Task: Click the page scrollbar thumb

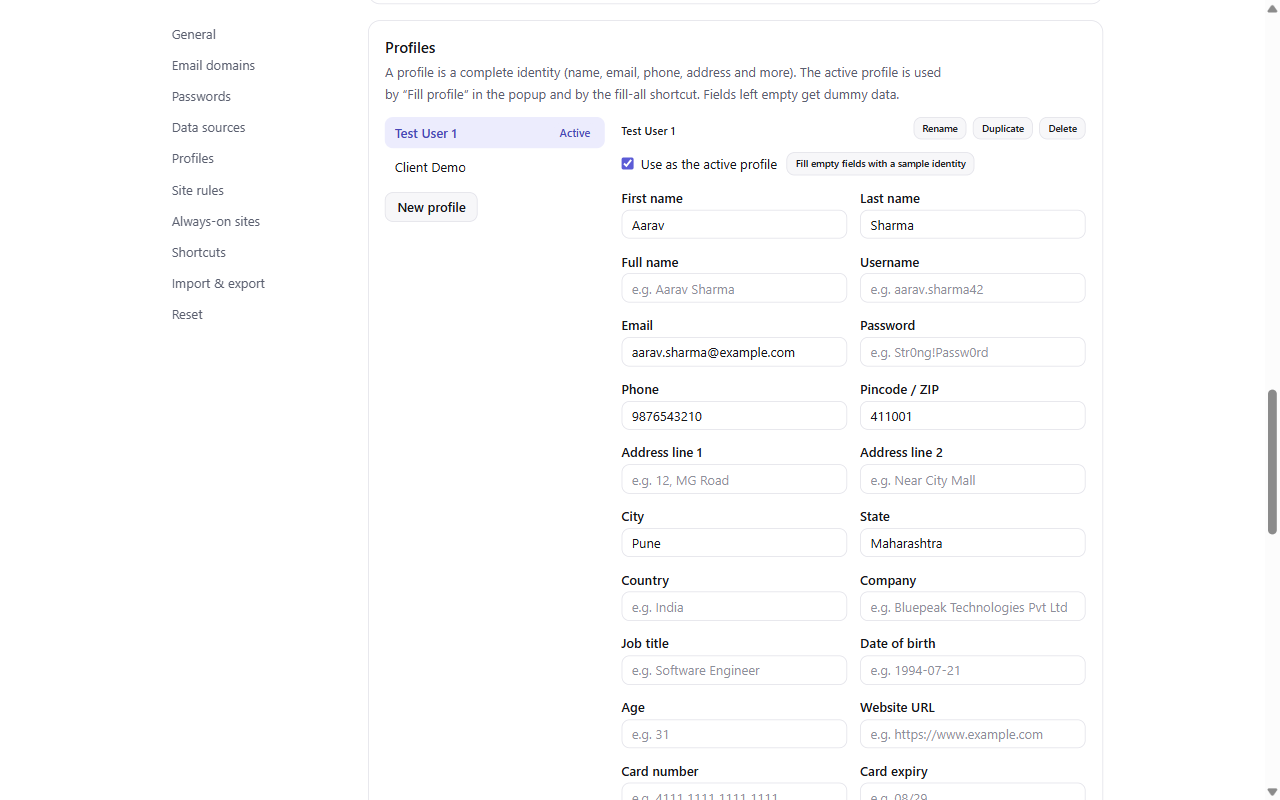Action: 1272,462
